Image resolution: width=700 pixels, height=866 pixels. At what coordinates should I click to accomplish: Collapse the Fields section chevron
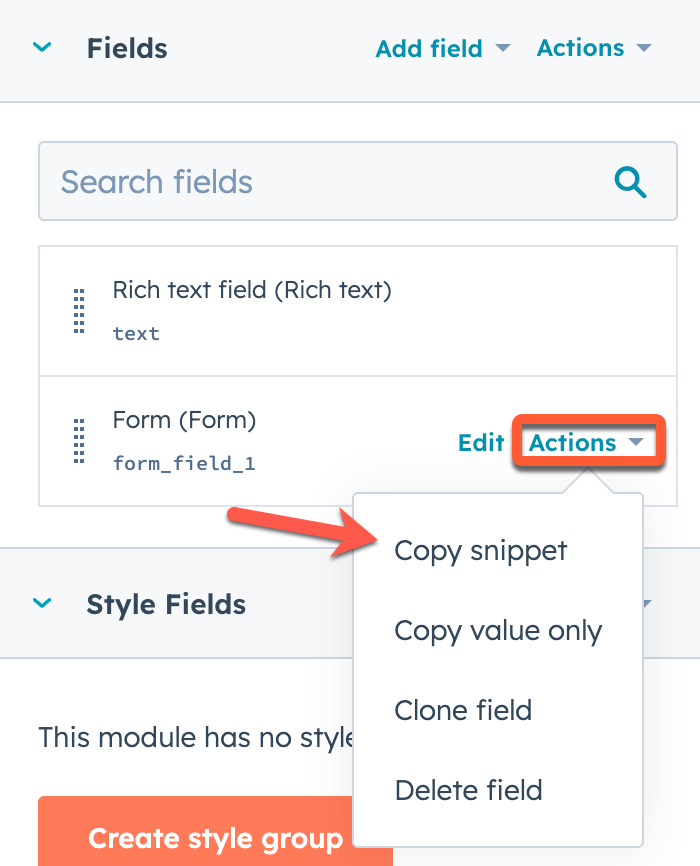pos(42,47)
